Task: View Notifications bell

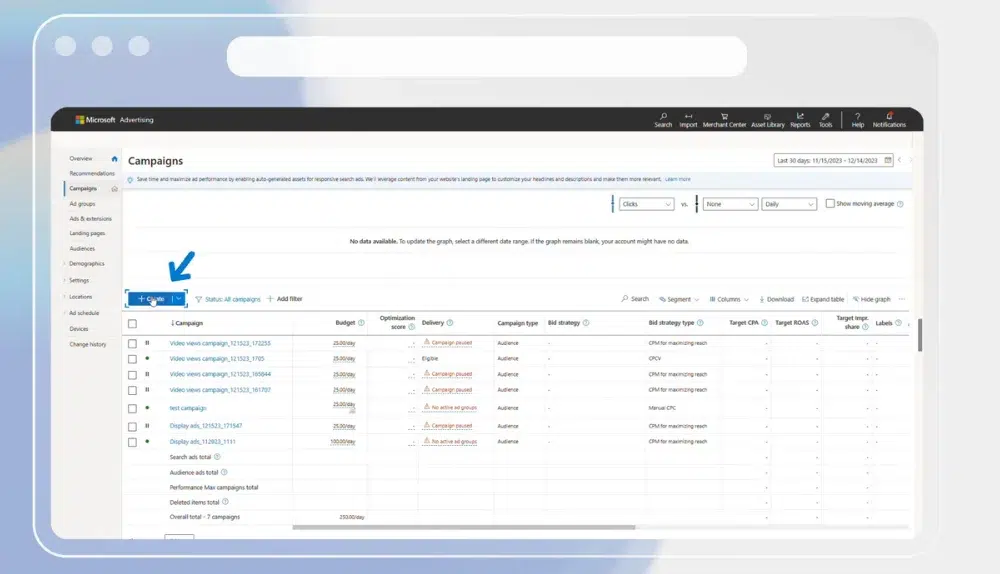Action: pos(889,120)
